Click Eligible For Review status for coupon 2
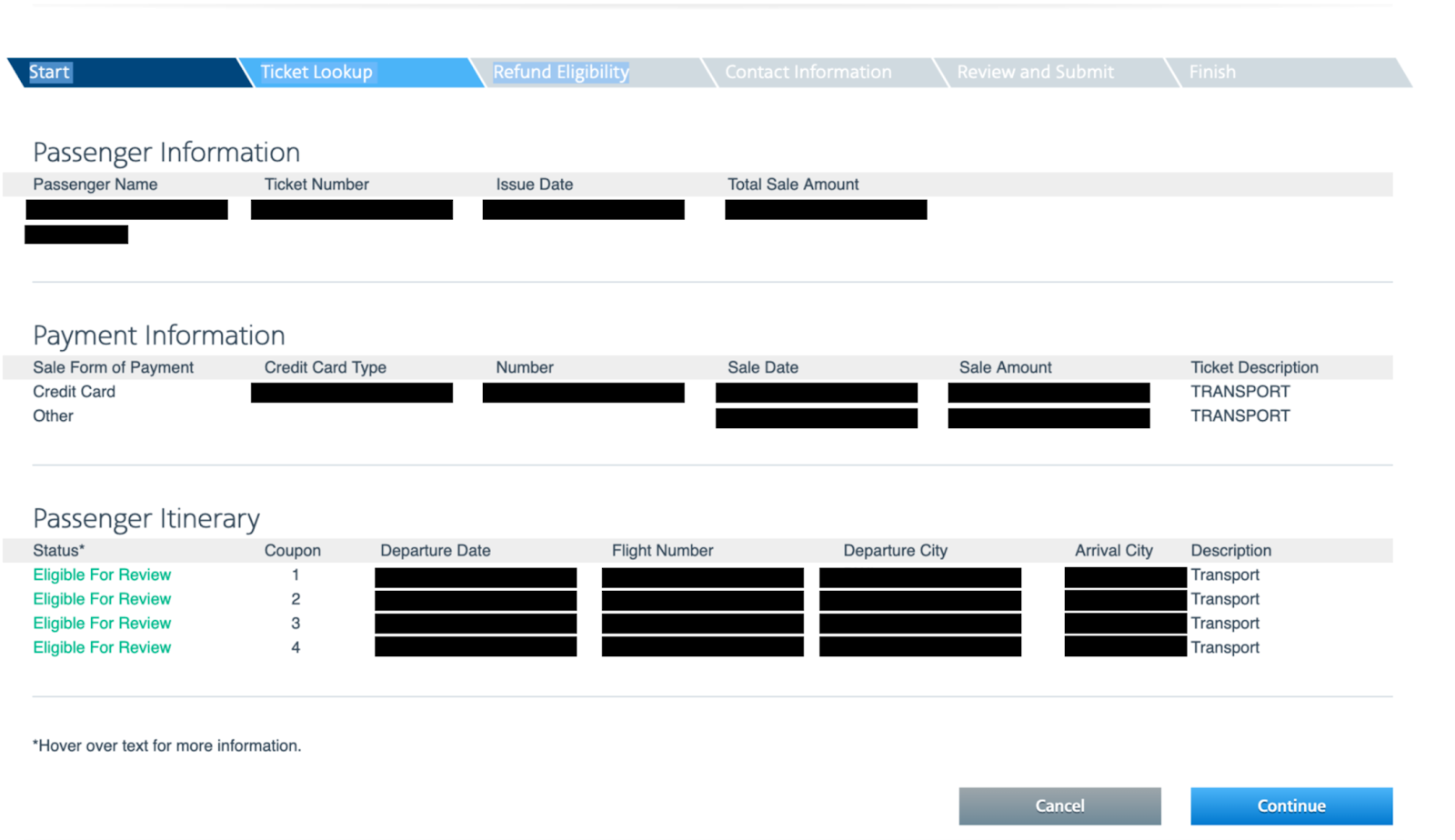The height and width of the screenshot is (840, 1455). click(102, 599)
